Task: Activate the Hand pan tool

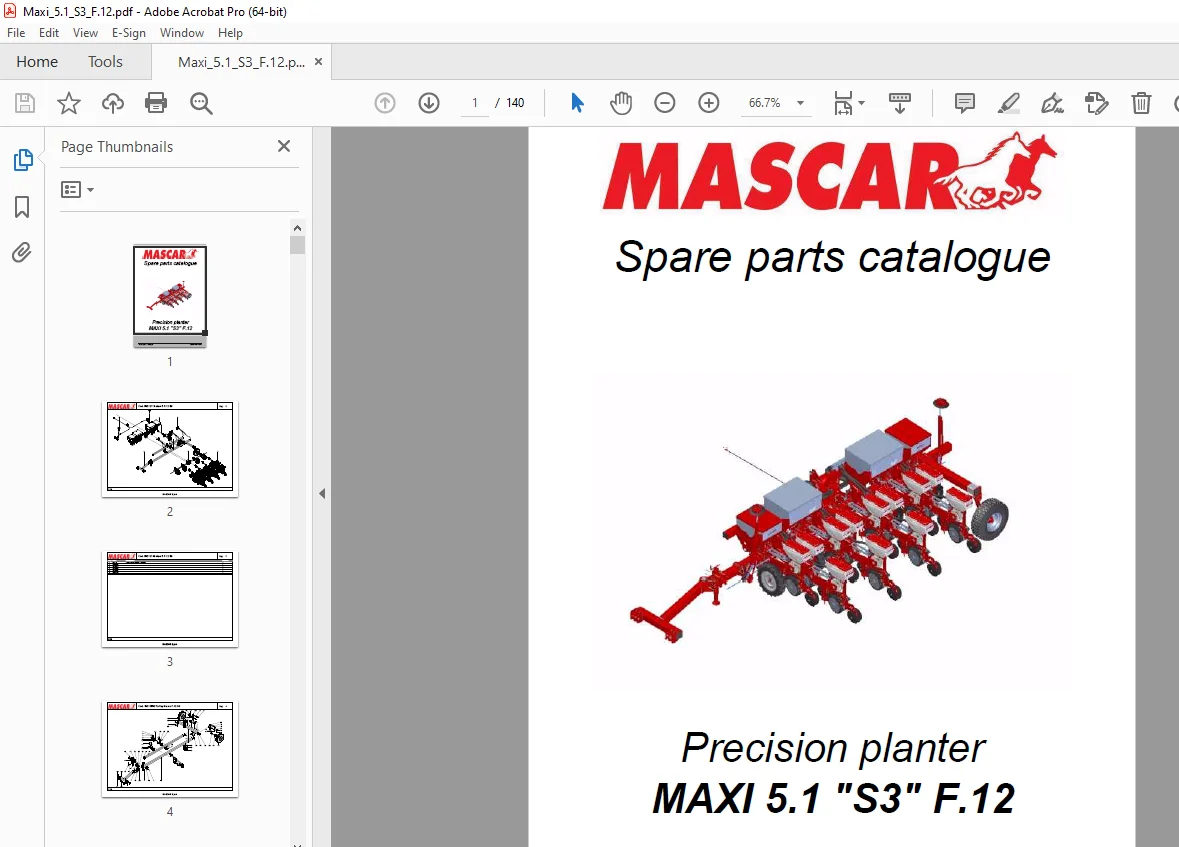Action: pyautogui.click(x=621, y=103)
